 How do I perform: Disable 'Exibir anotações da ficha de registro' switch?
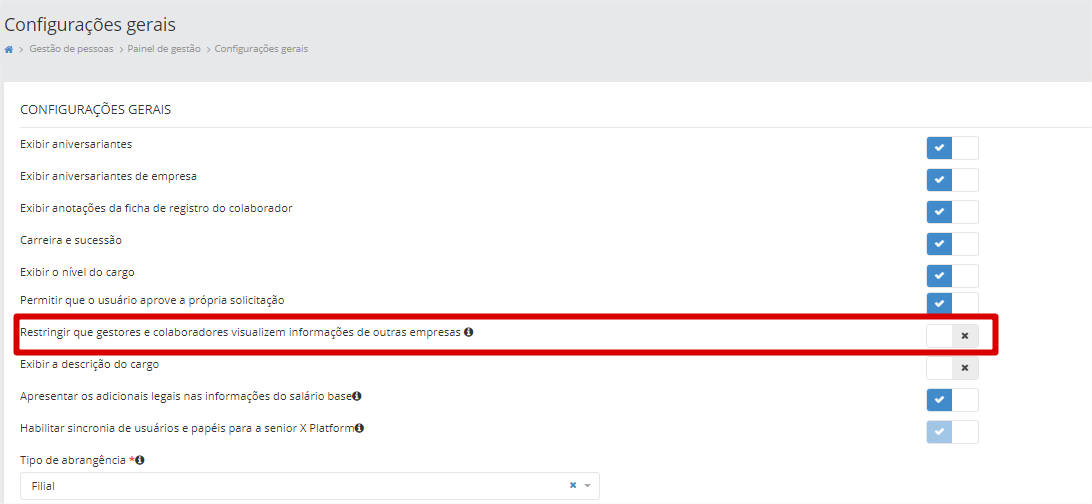(952, 212)
